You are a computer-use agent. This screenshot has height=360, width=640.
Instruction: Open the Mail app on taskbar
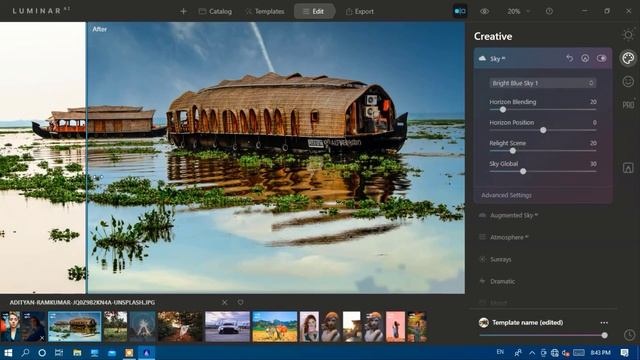[x=112, y=353]
